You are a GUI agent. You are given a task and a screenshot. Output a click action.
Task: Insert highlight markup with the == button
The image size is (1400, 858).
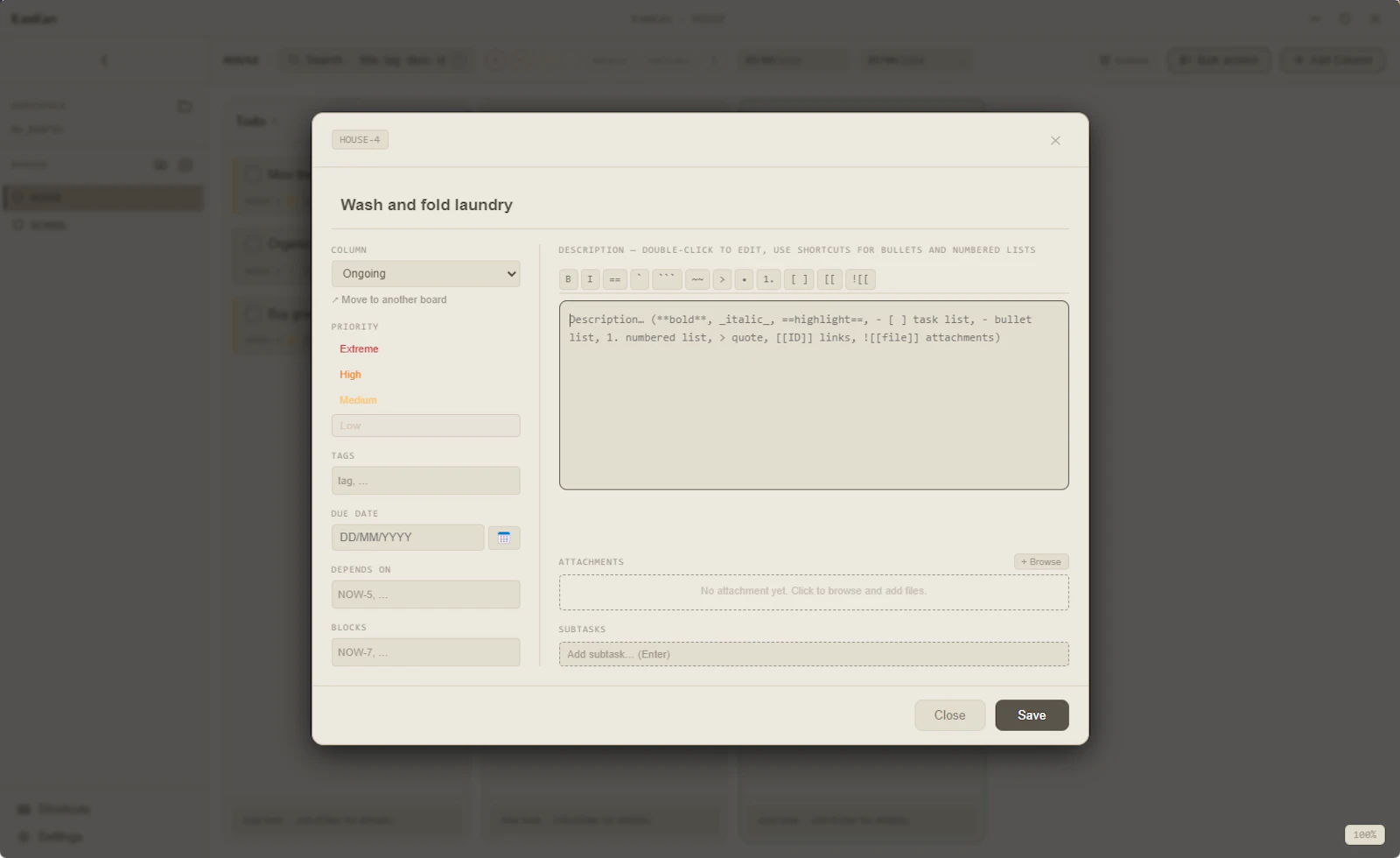614,279
